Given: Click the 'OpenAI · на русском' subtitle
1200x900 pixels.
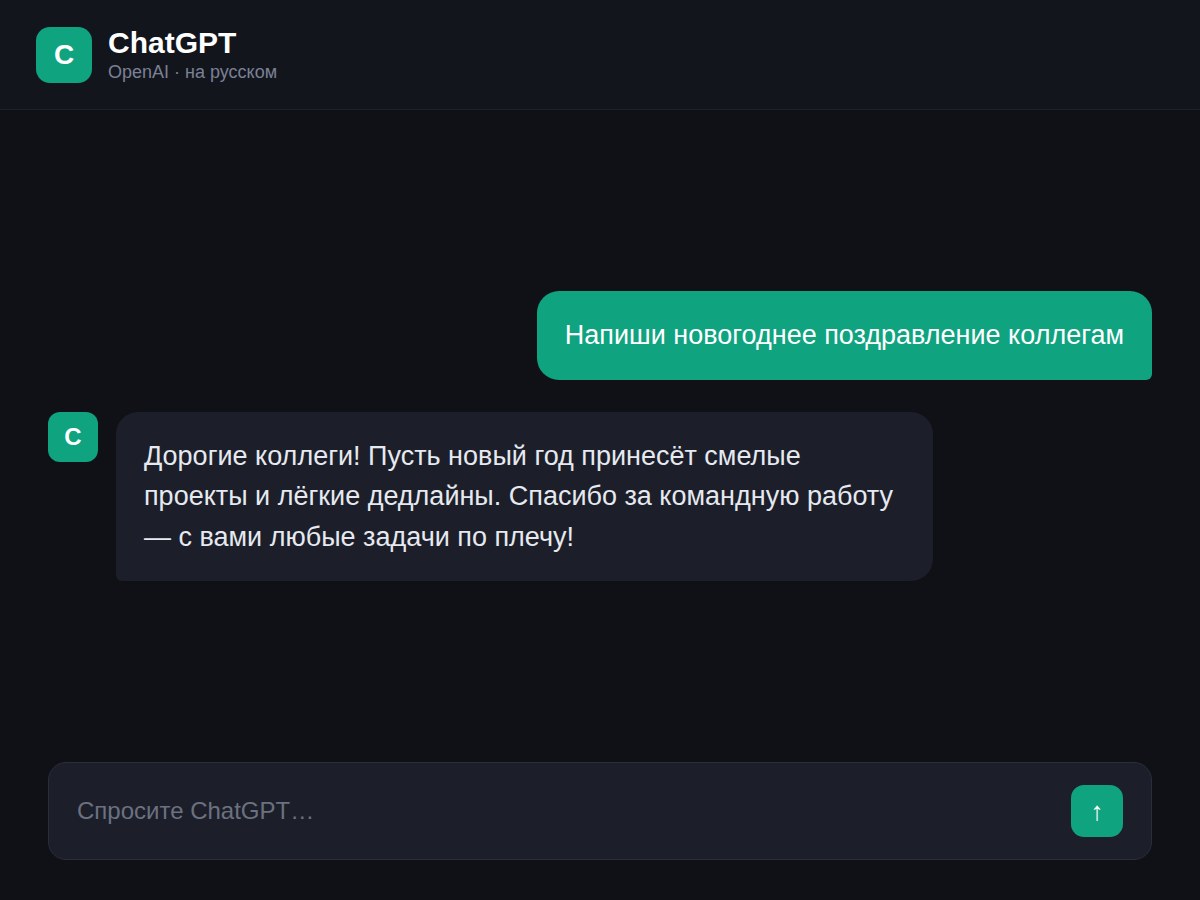Looking at the screenshot, I should coord(192,72).
